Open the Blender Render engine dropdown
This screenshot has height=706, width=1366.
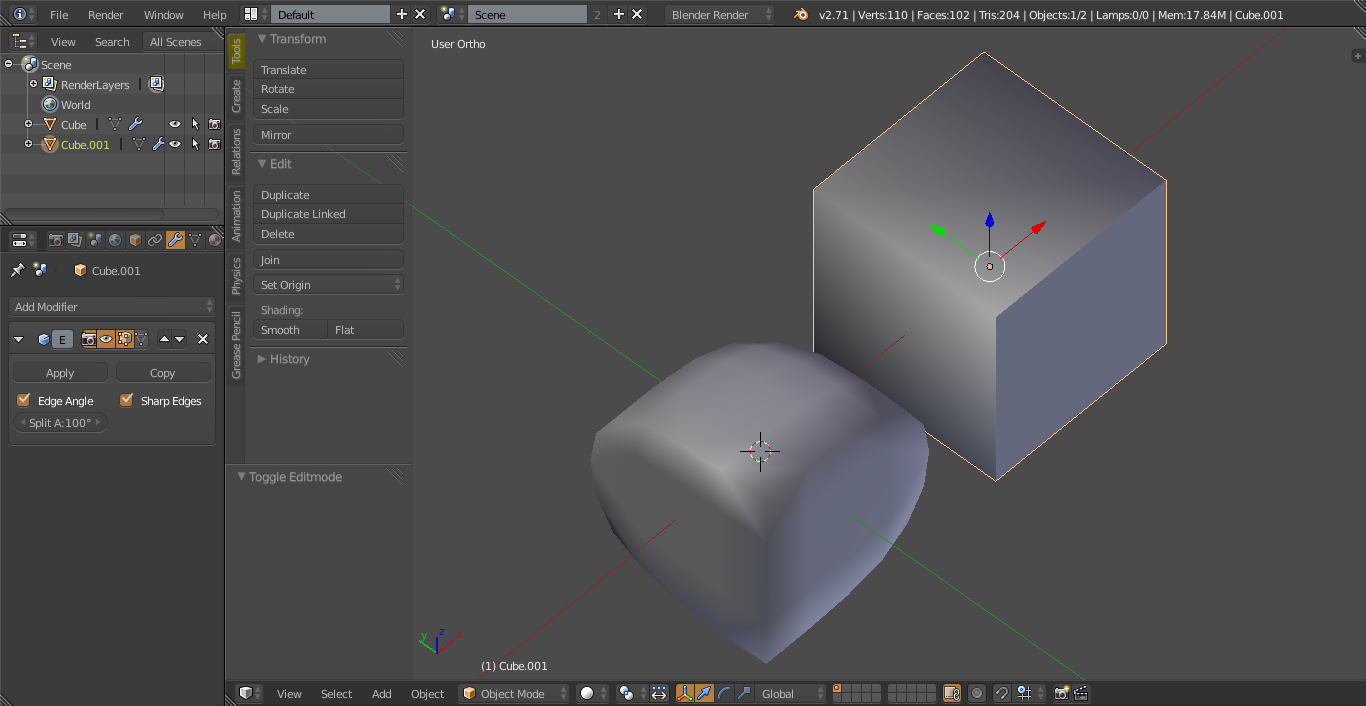tap(719, 15)
